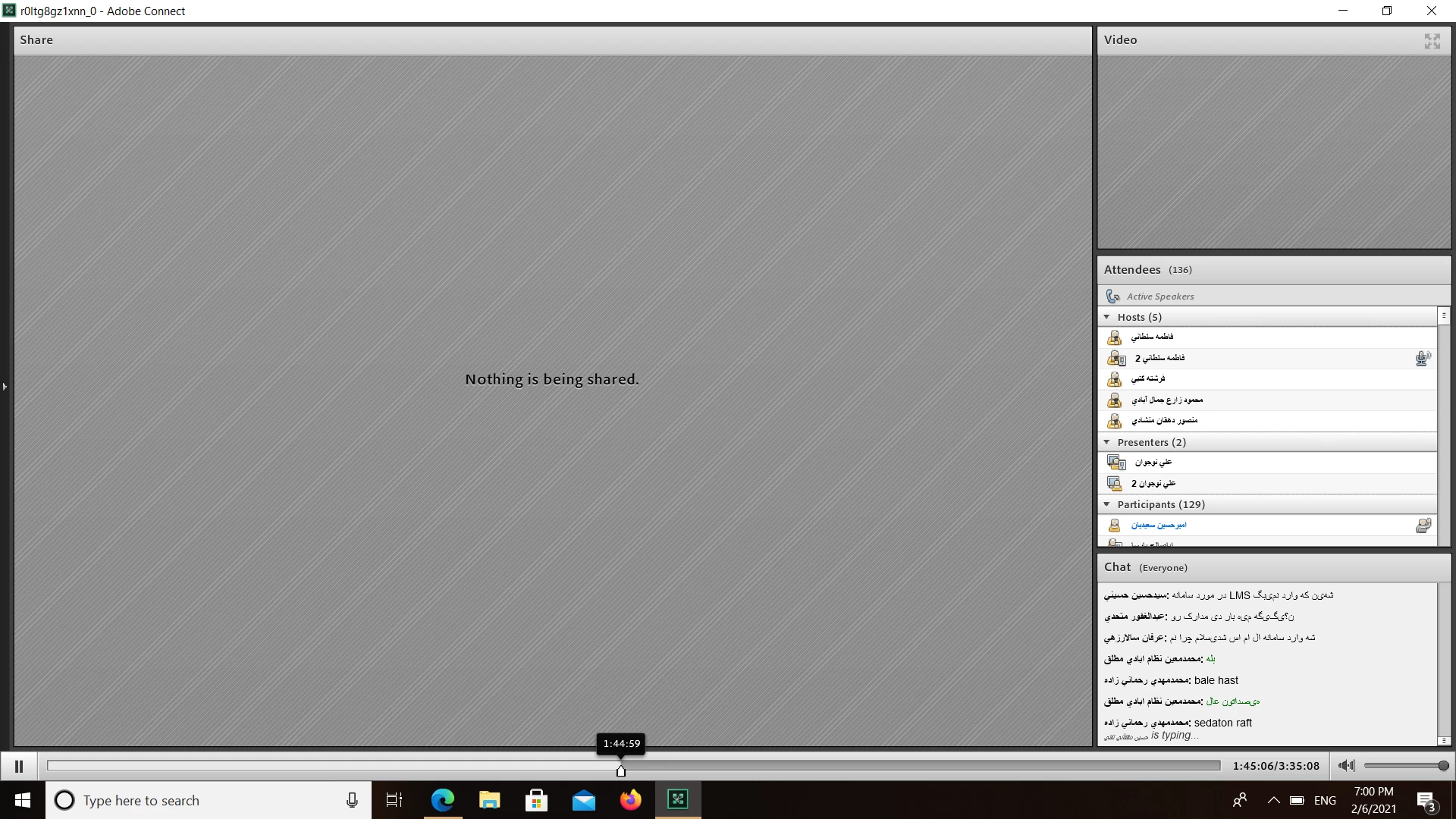Open Firefox from the taskbar
This screenshot has height=819, width=1456.
click(x=630, y=800)
